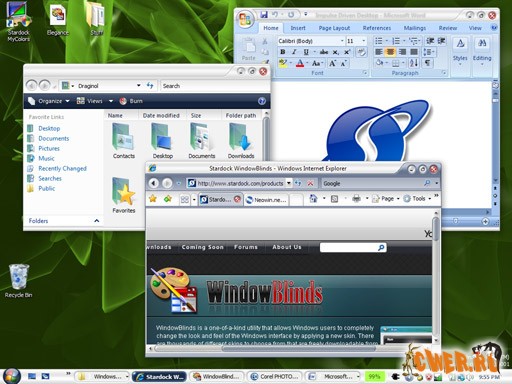
Task: Click the font color red A swatch
Action: [x=300, y=63]
